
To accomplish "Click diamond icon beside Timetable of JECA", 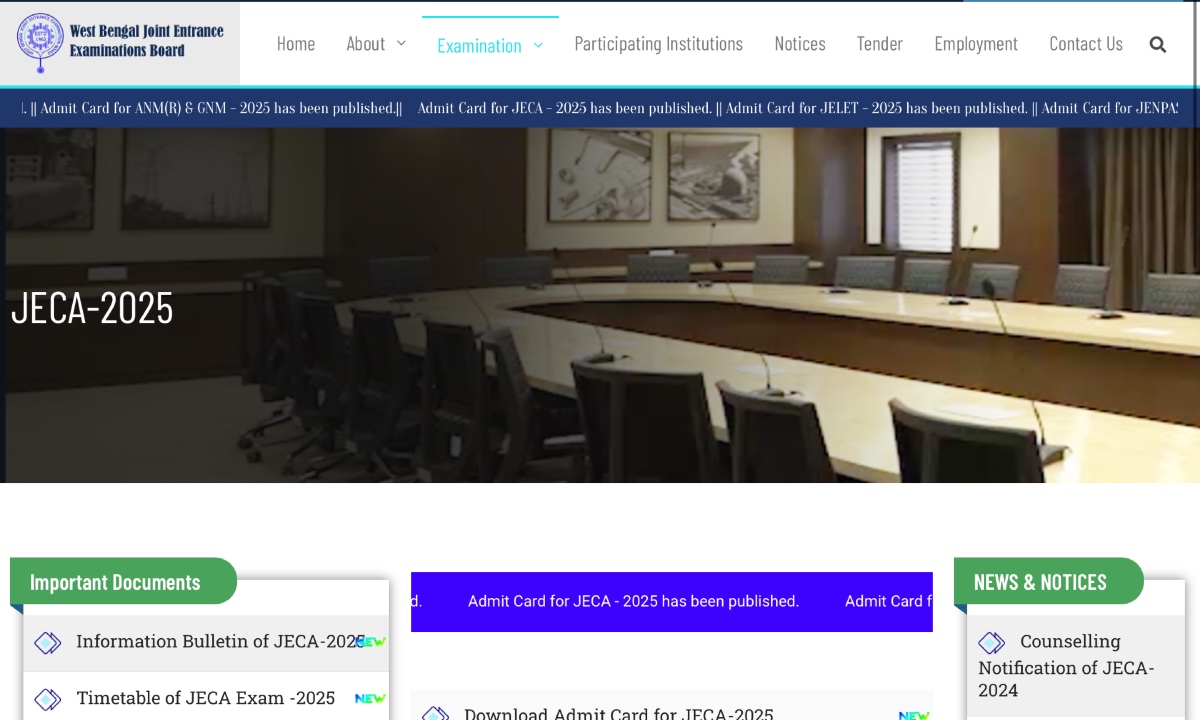I will point(48,699).
